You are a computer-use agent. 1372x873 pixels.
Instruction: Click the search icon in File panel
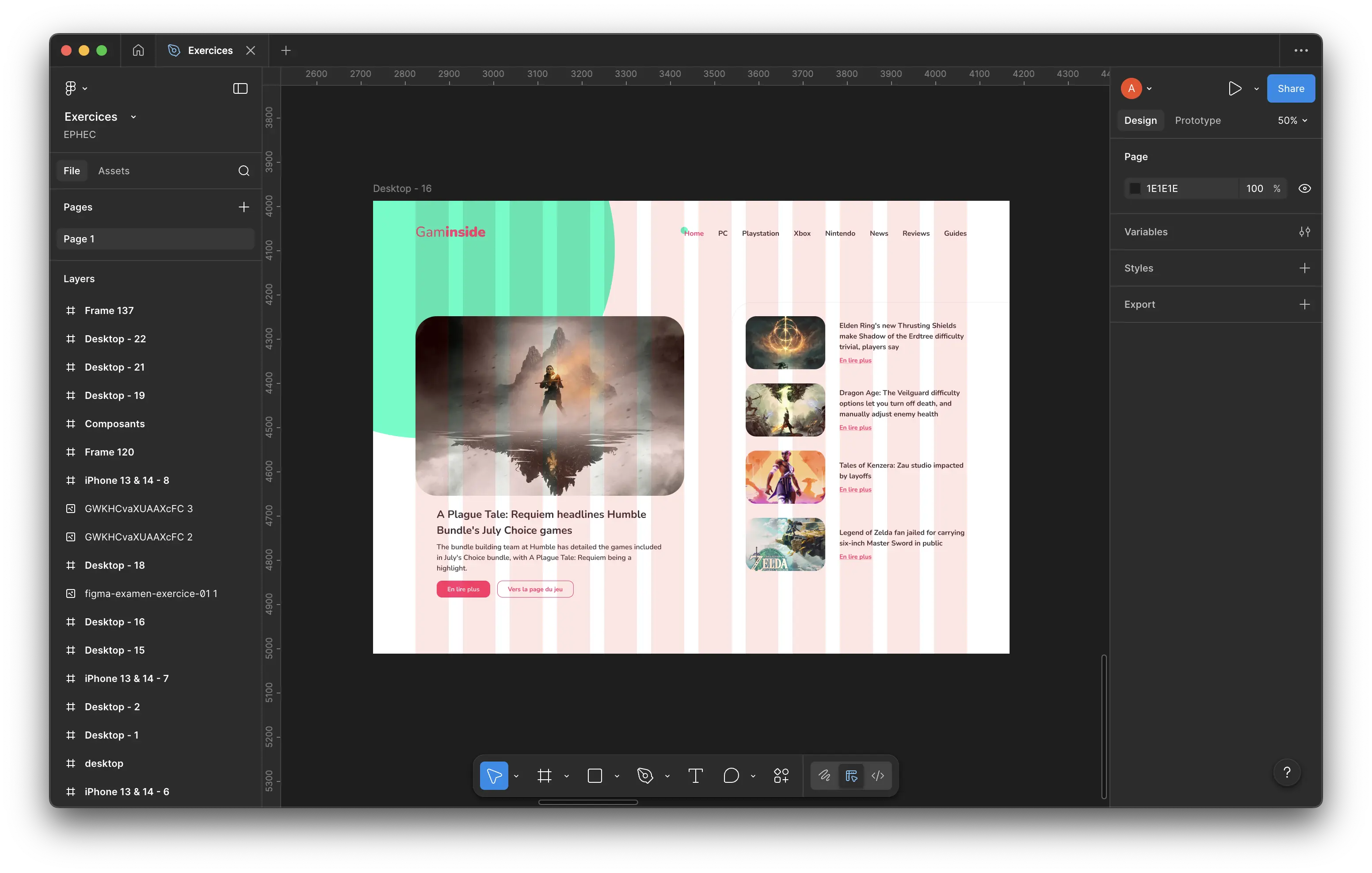point(244,171)
